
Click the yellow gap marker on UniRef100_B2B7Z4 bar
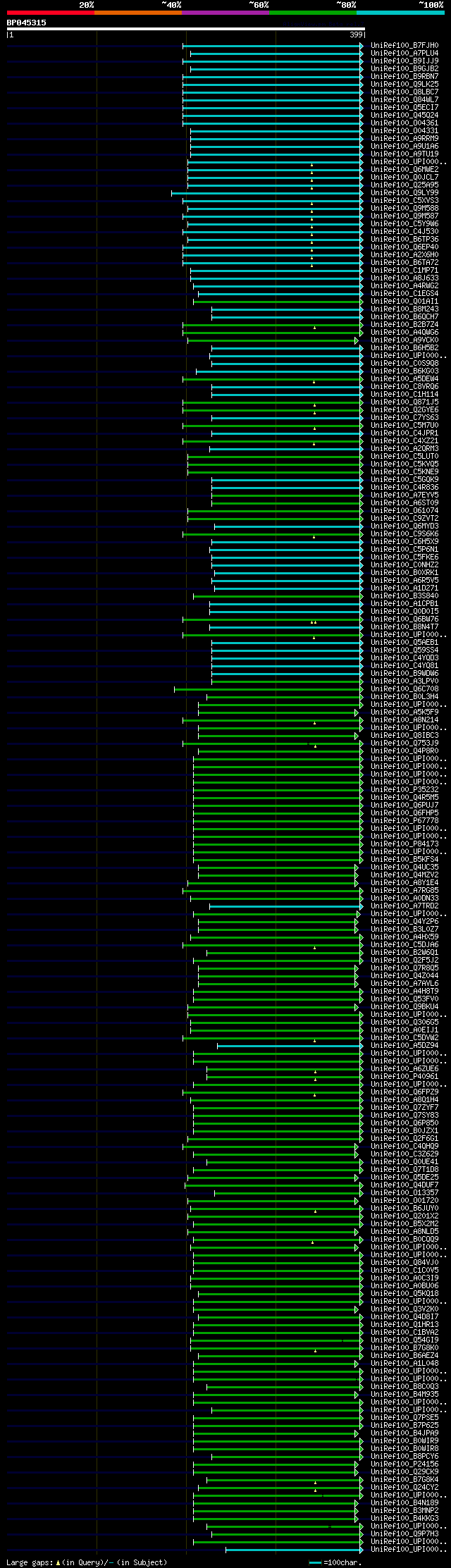click(314, 328)
